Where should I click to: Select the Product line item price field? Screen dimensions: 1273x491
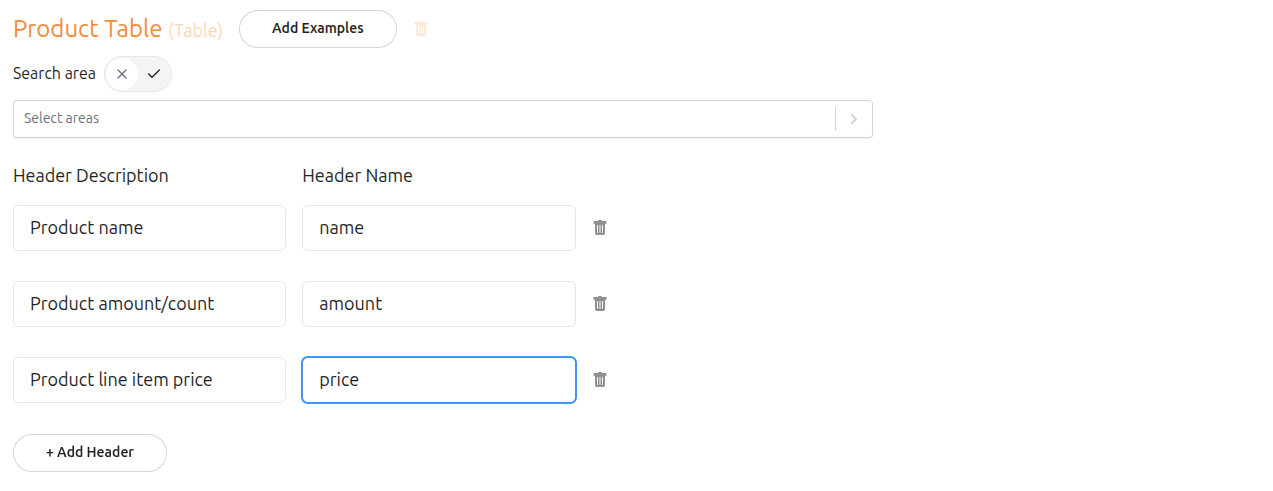point(149,380)
